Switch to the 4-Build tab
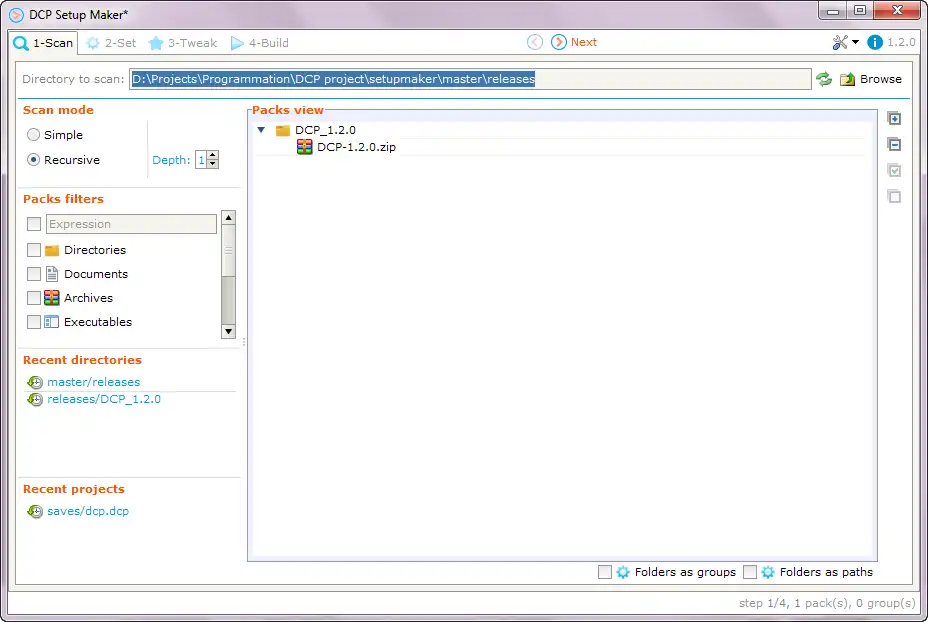 pos(260,43)
